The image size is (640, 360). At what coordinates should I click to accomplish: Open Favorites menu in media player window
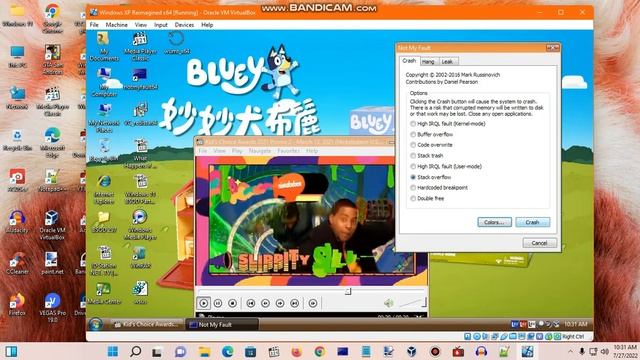tap(288, 151)
